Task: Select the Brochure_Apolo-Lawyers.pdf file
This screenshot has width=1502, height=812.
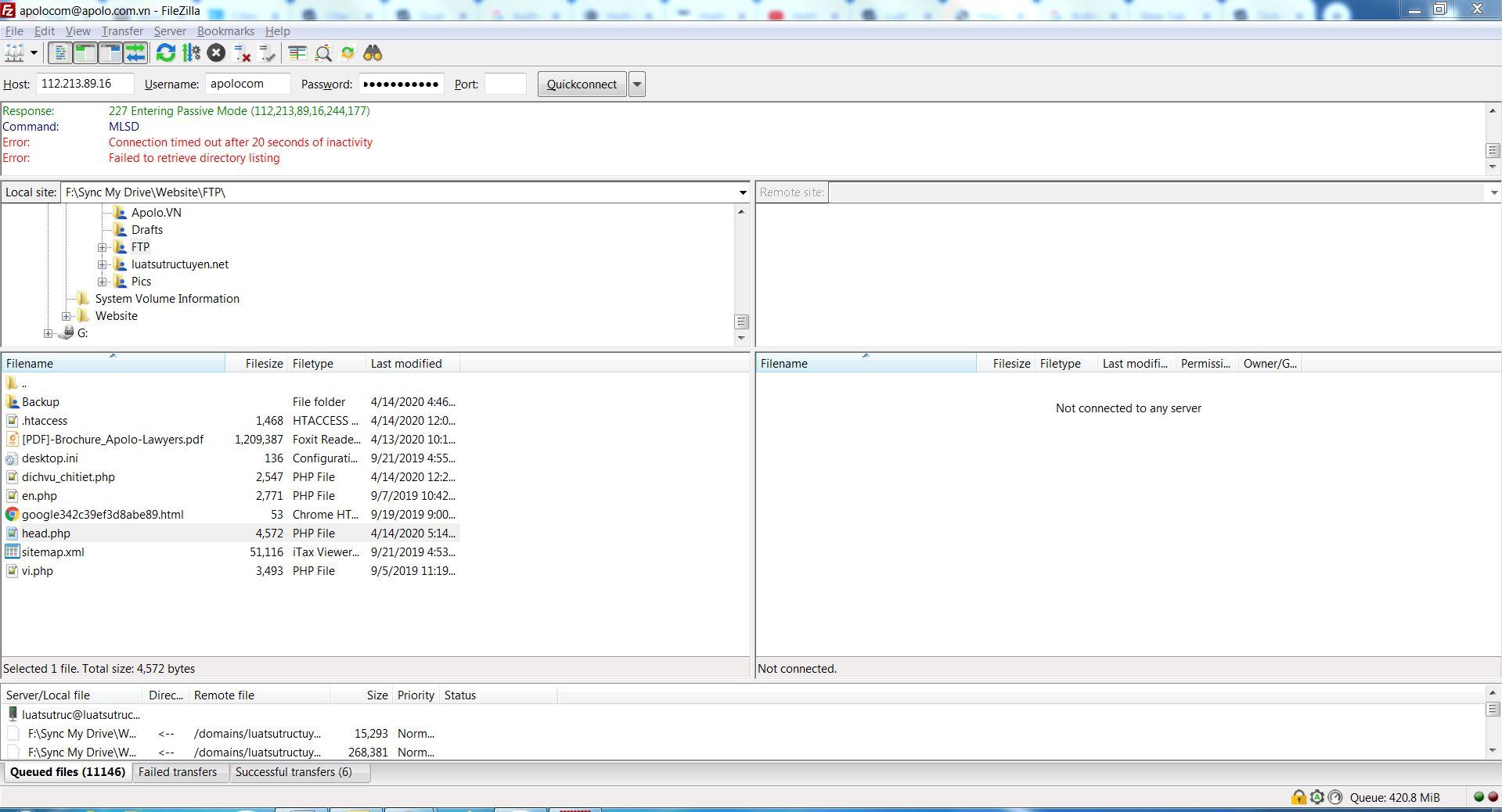Action: coord(230,440)
